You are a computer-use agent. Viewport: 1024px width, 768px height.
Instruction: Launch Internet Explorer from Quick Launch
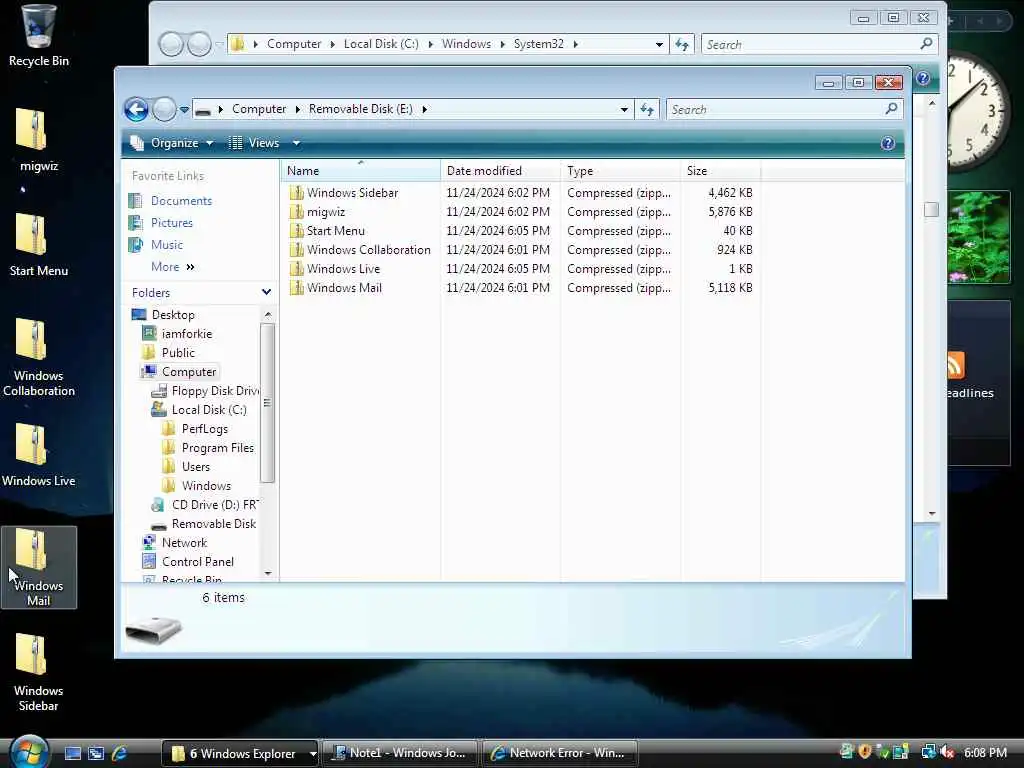(120, 753)
